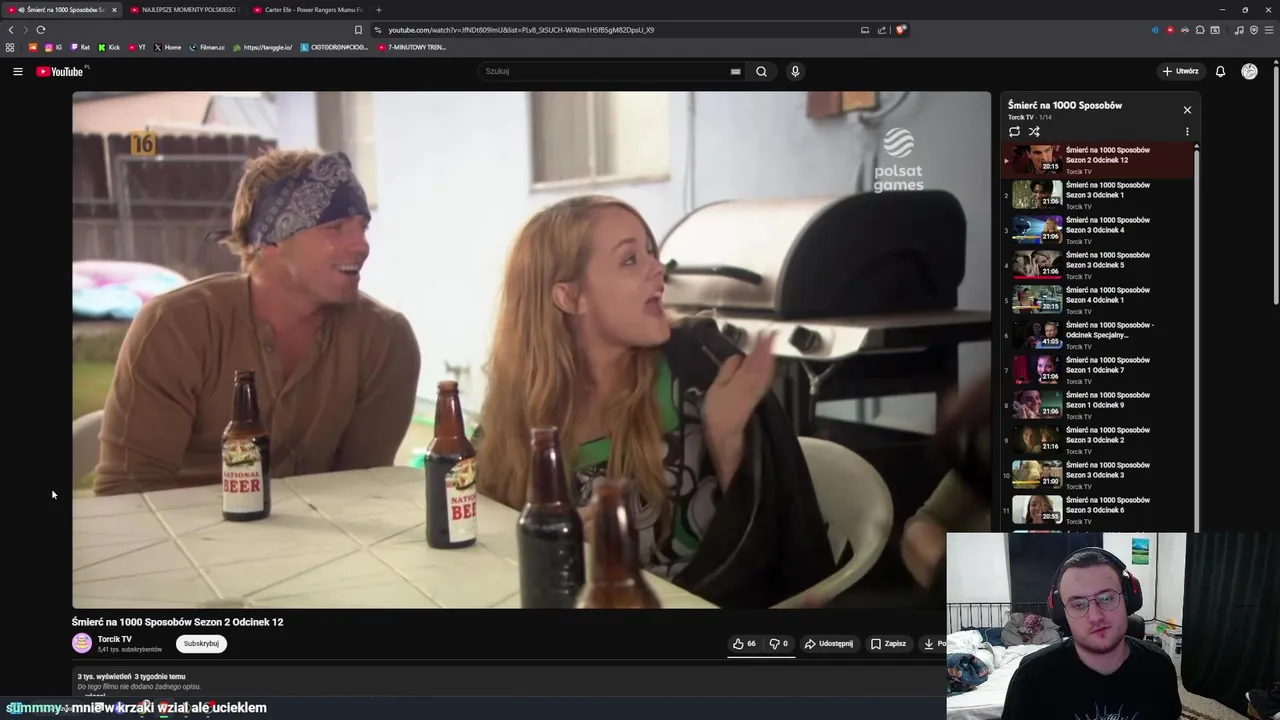Screen dimensions: 1280x720
Task: Click the red record extension icon
Action: [1170, 30]
